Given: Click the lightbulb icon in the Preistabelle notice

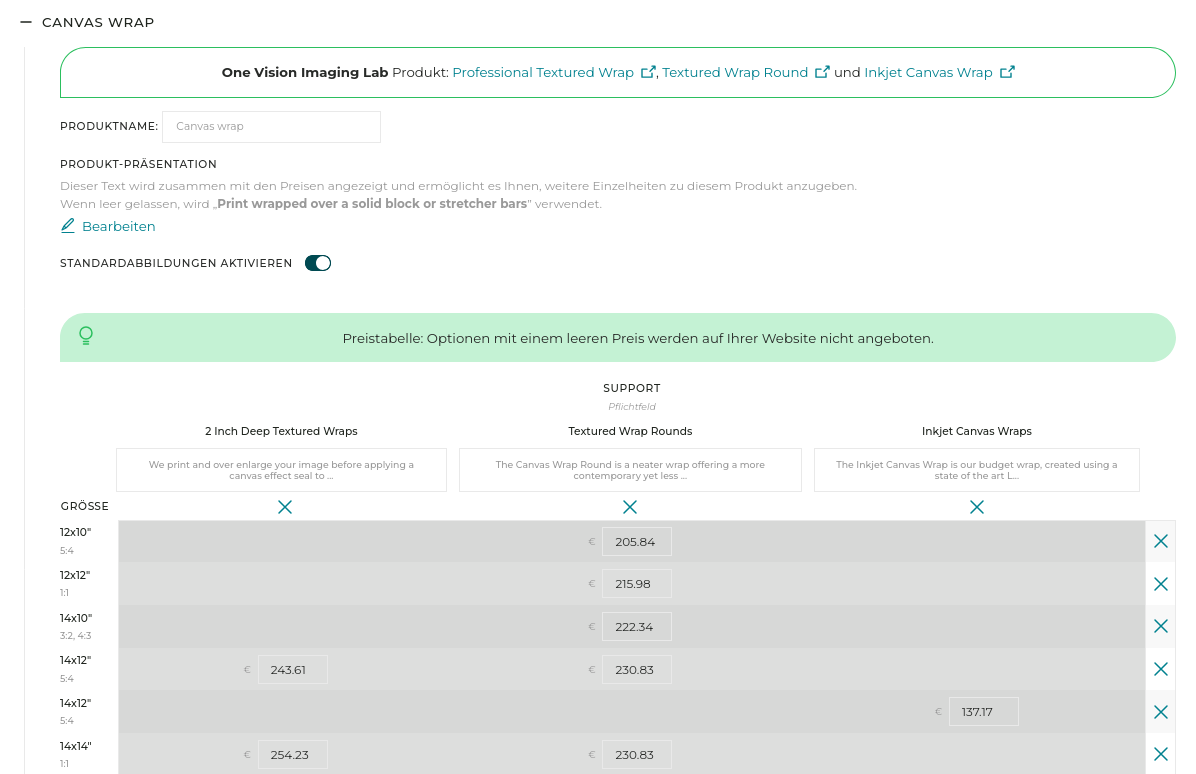Looking at the screenshot, I should (86, 336).
